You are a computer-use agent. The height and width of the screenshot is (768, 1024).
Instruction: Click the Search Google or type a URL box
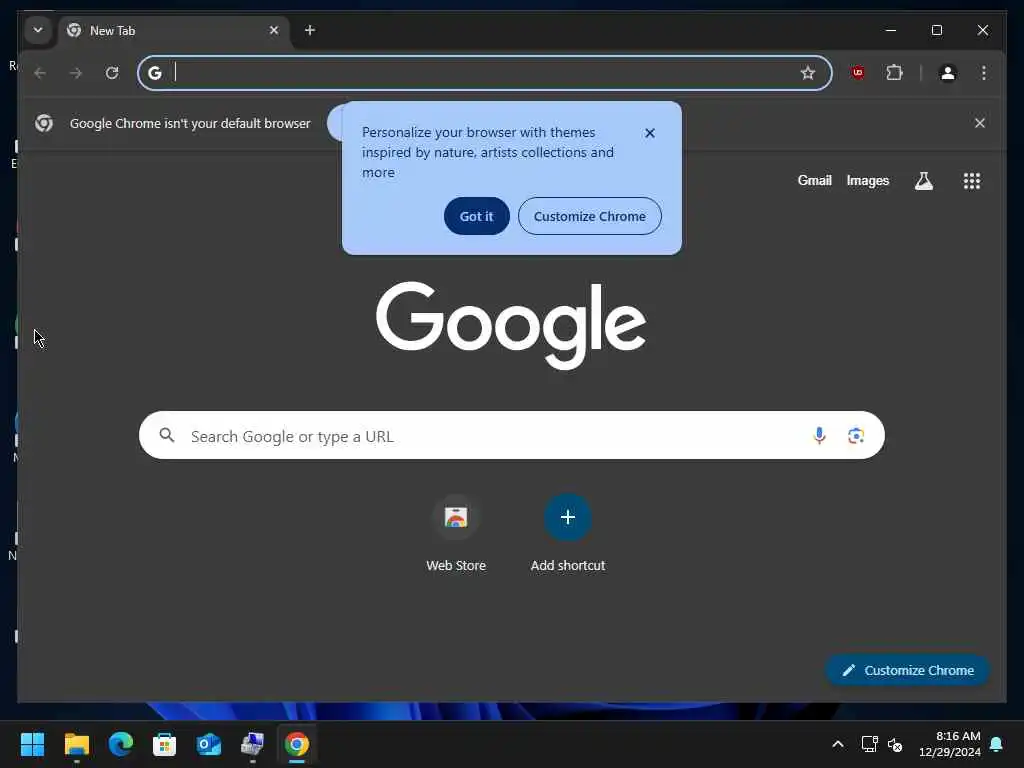511,436
